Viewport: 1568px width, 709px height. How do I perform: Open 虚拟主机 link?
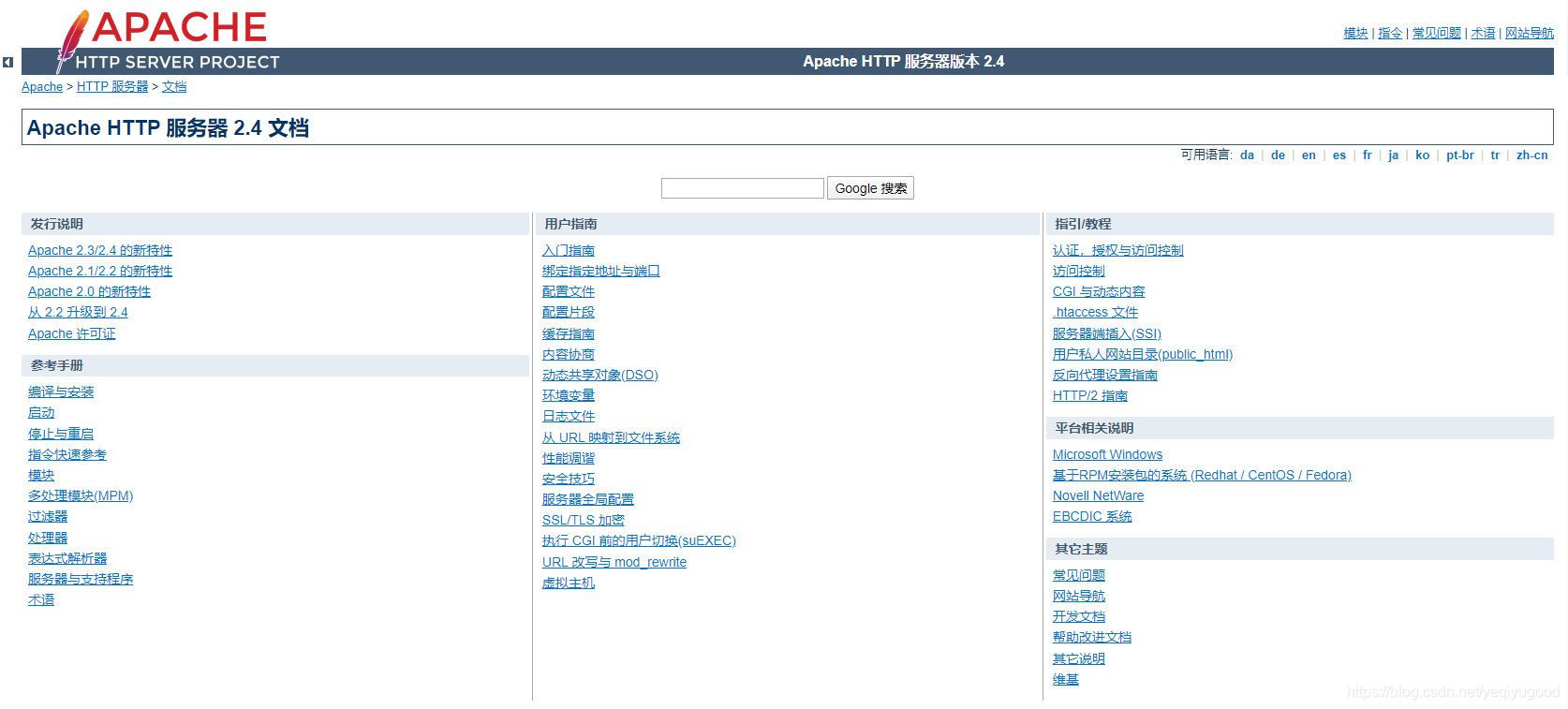coord(569,583)
